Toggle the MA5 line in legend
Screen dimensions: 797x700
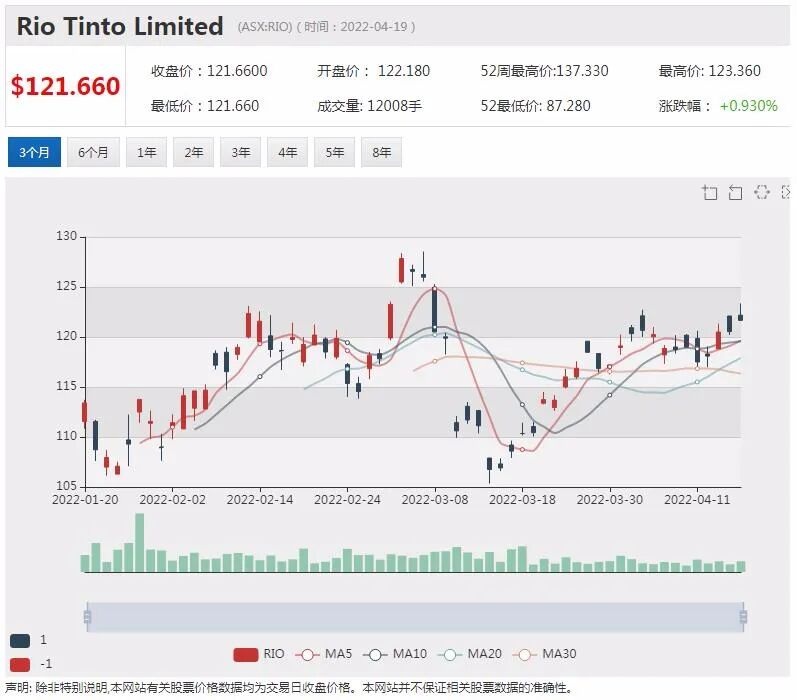point(323,654)
